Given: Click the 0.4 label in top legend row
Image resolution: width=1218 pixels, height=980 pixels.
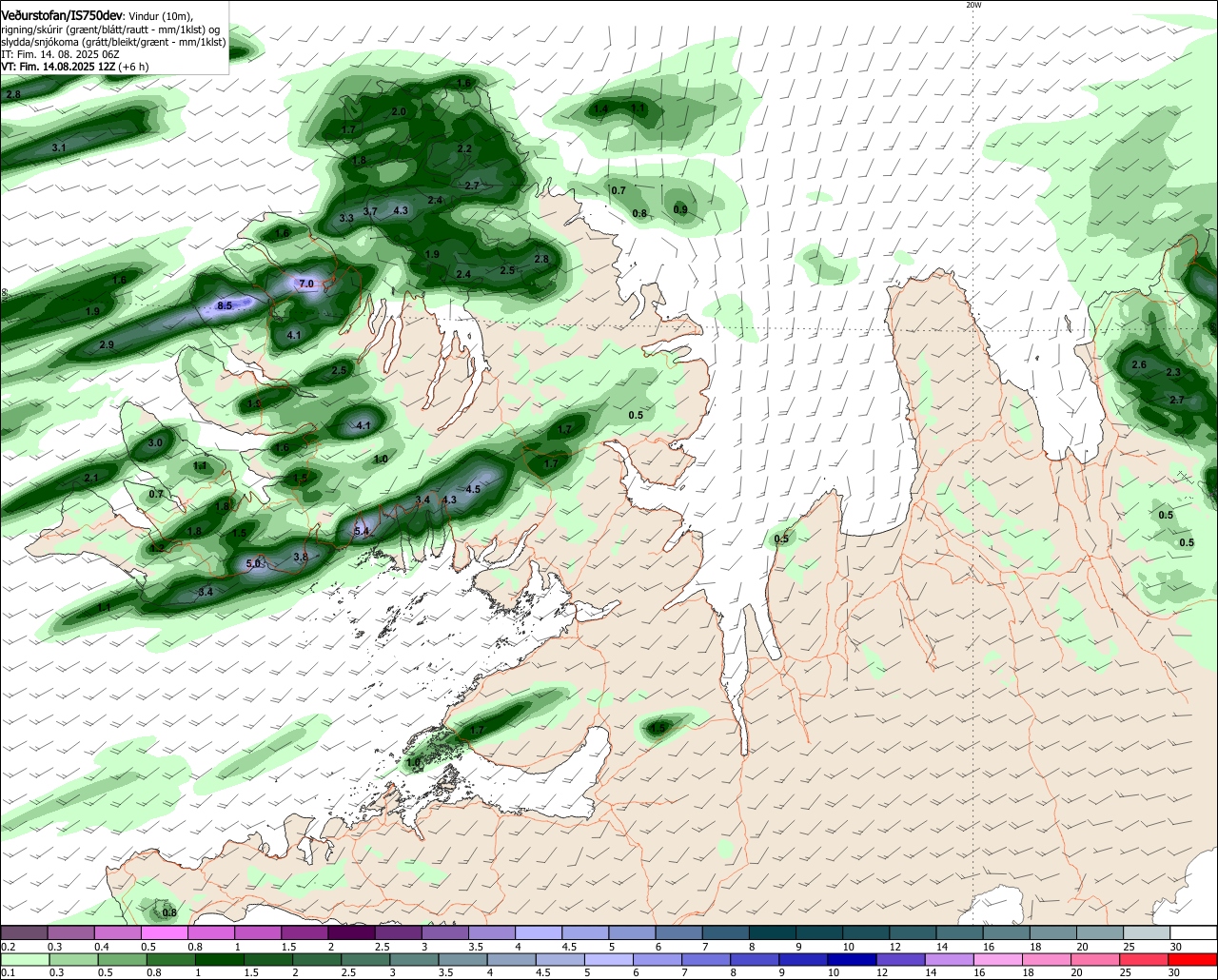Looking at the screenshot, I should 102,947.
